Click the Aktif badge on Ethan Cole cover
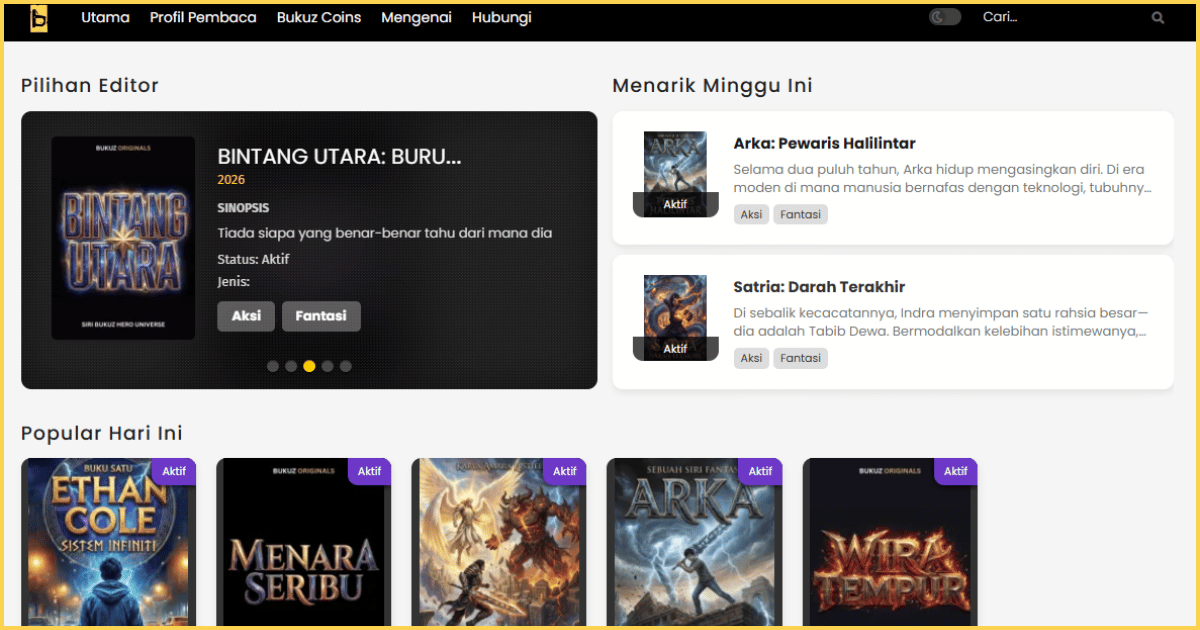The image size is (1200, 630). tap(174, 471)
